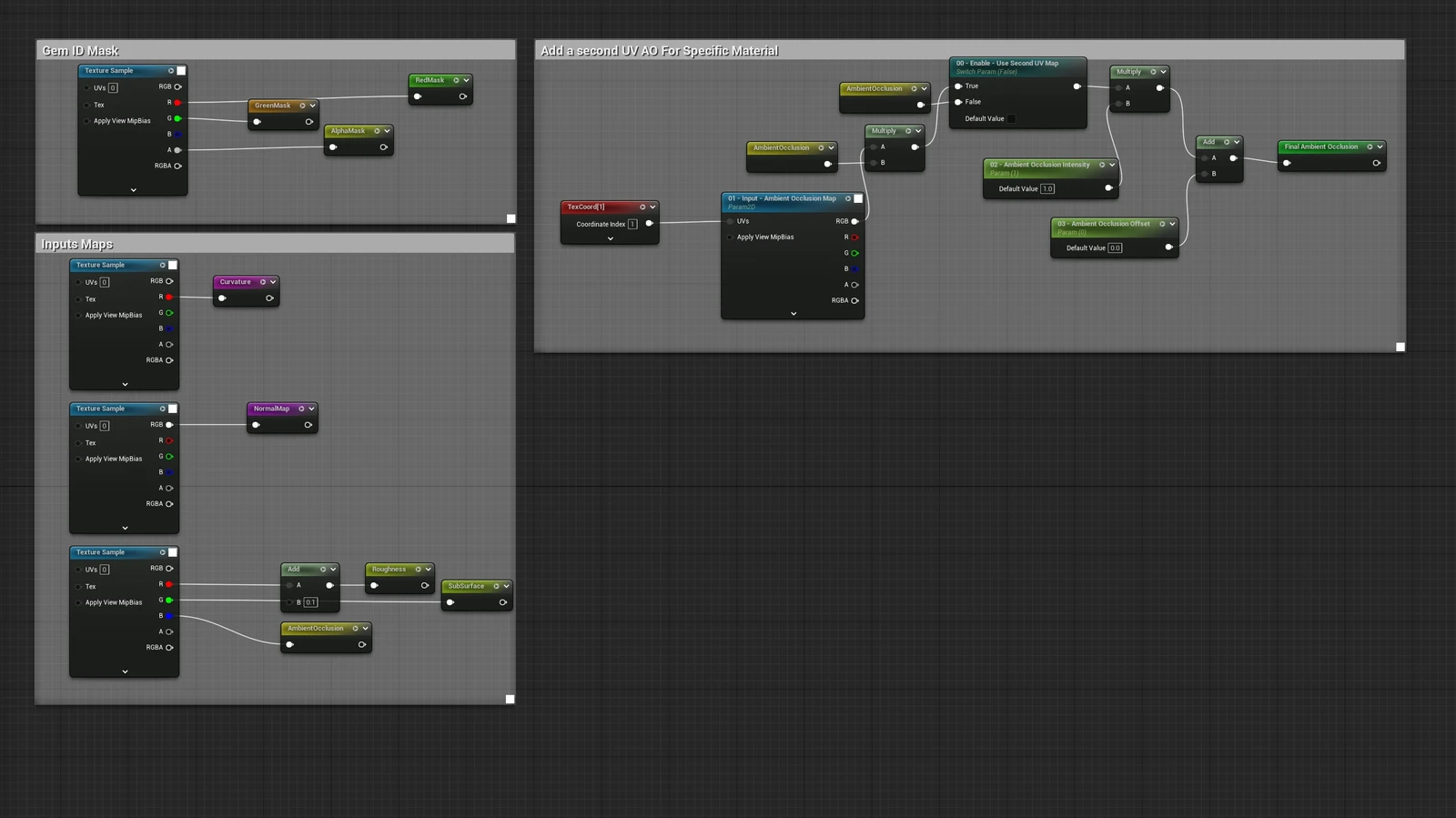Expand the Gem ID Mask Texture Sample with its bottom chevron

point(133,190)
